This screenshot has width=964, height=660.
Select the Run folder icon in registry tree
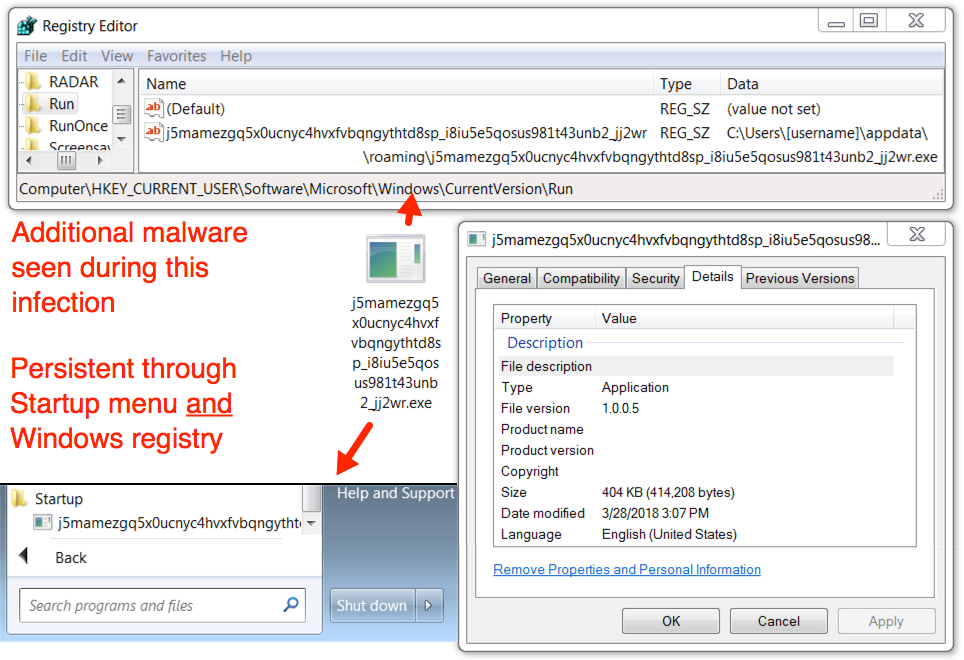tap(33, 103)
